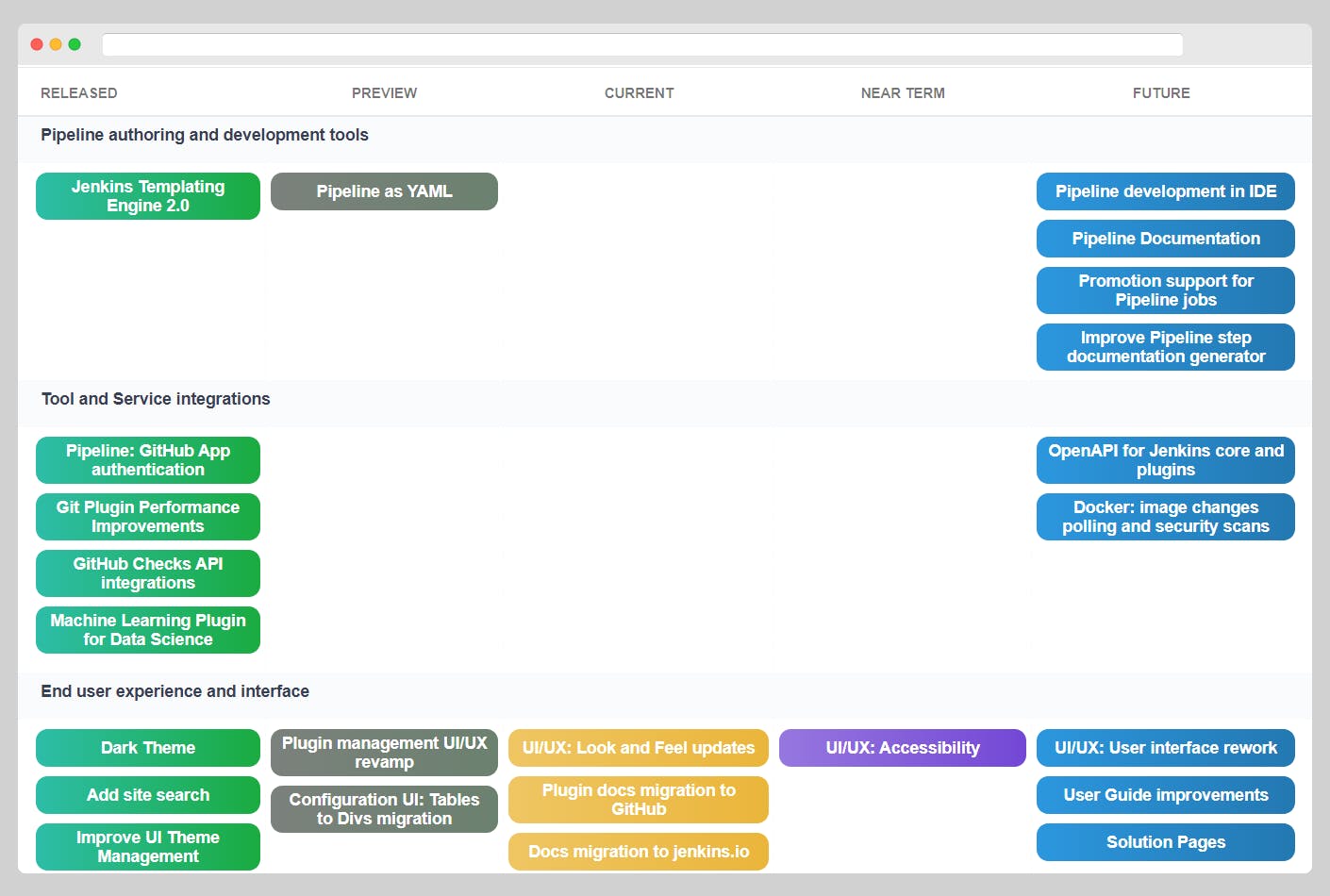Click the browser address bar
Viewport: 1330px width, 896px height.
pyautogui.click(x=642, y=44)
